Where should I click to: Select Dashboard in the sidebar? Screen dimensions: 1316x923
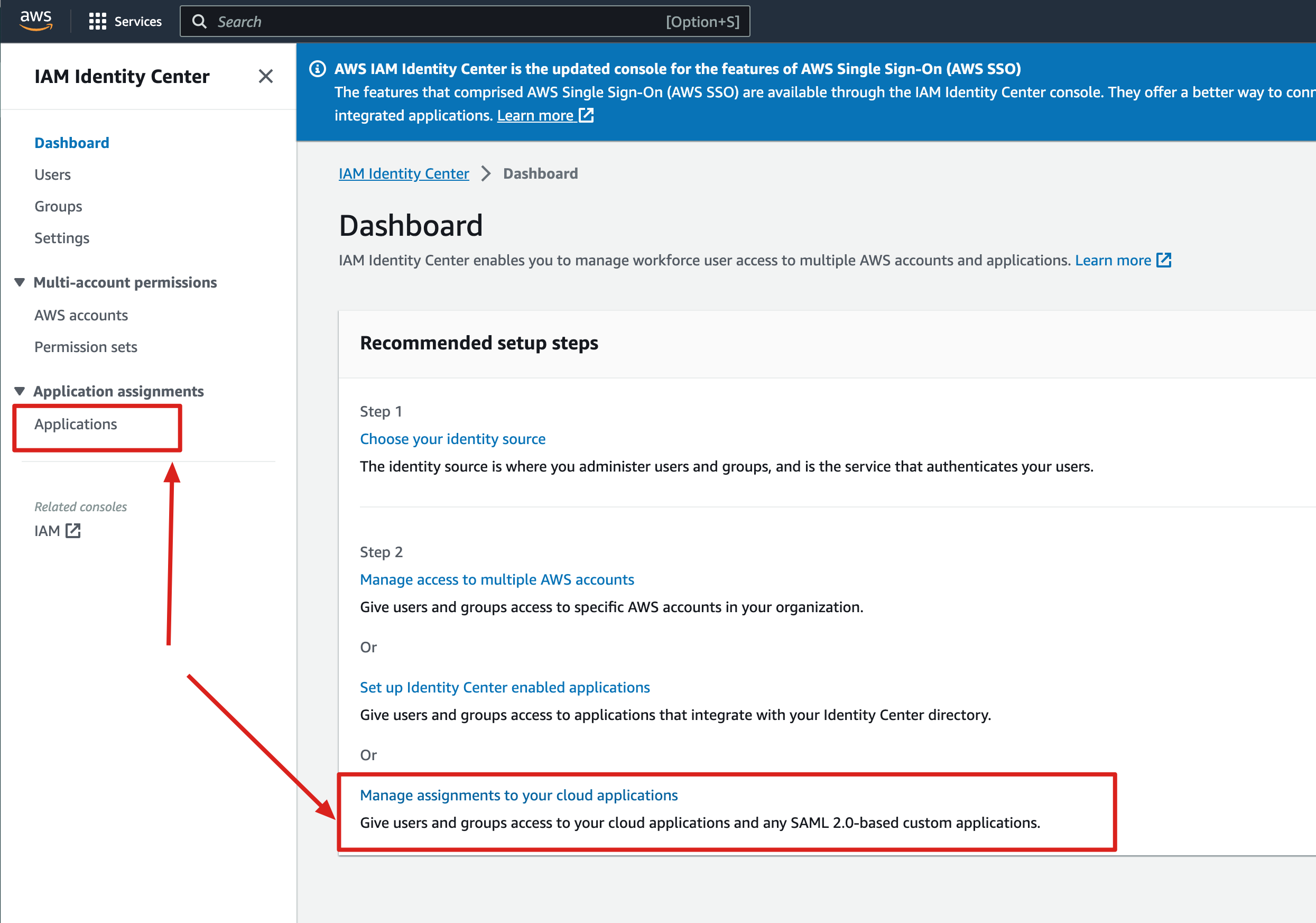(x=72, y=143)
